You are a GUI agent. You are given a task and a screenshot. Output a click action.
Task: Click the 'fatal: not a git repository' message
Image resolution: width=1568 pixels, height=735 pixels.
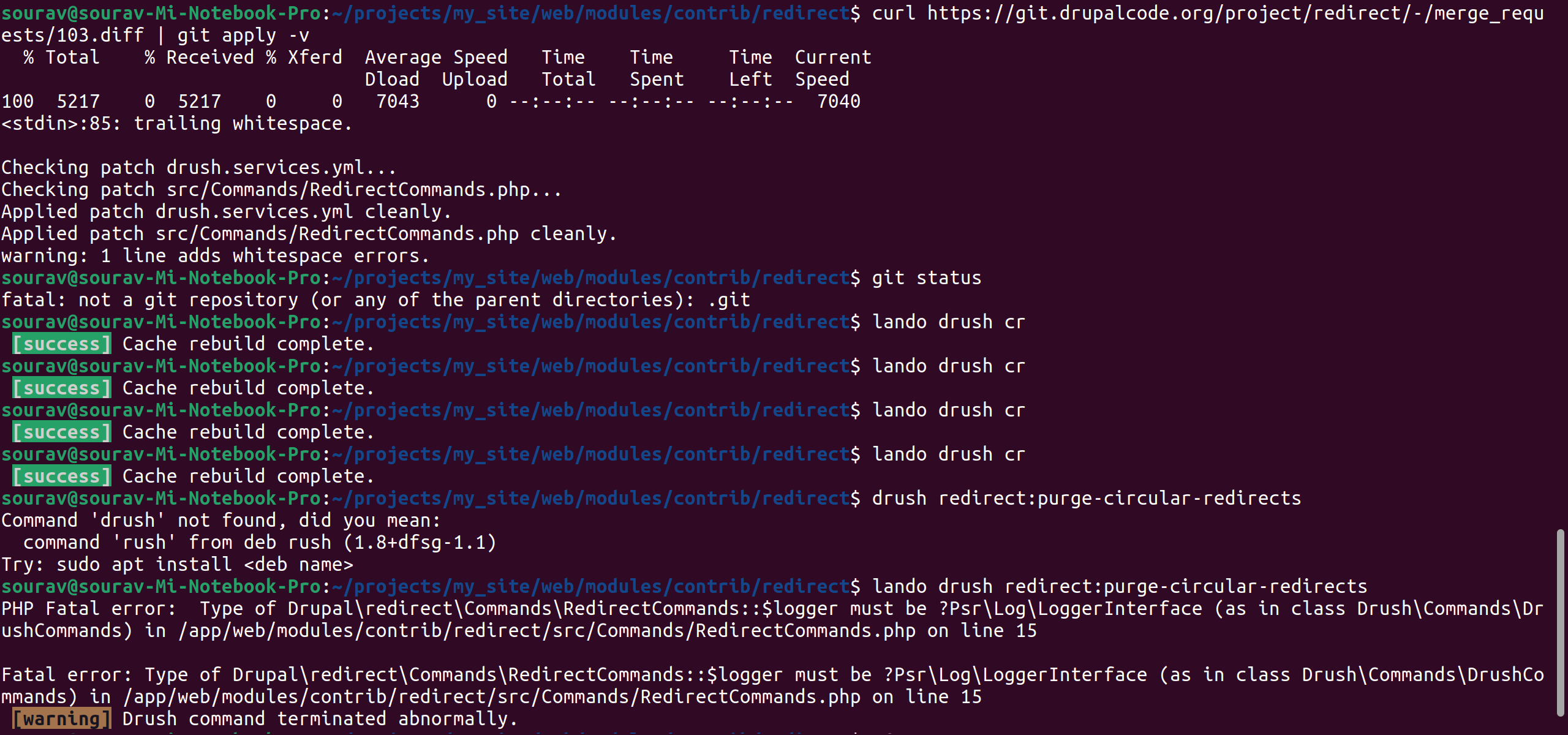(375, 300)
